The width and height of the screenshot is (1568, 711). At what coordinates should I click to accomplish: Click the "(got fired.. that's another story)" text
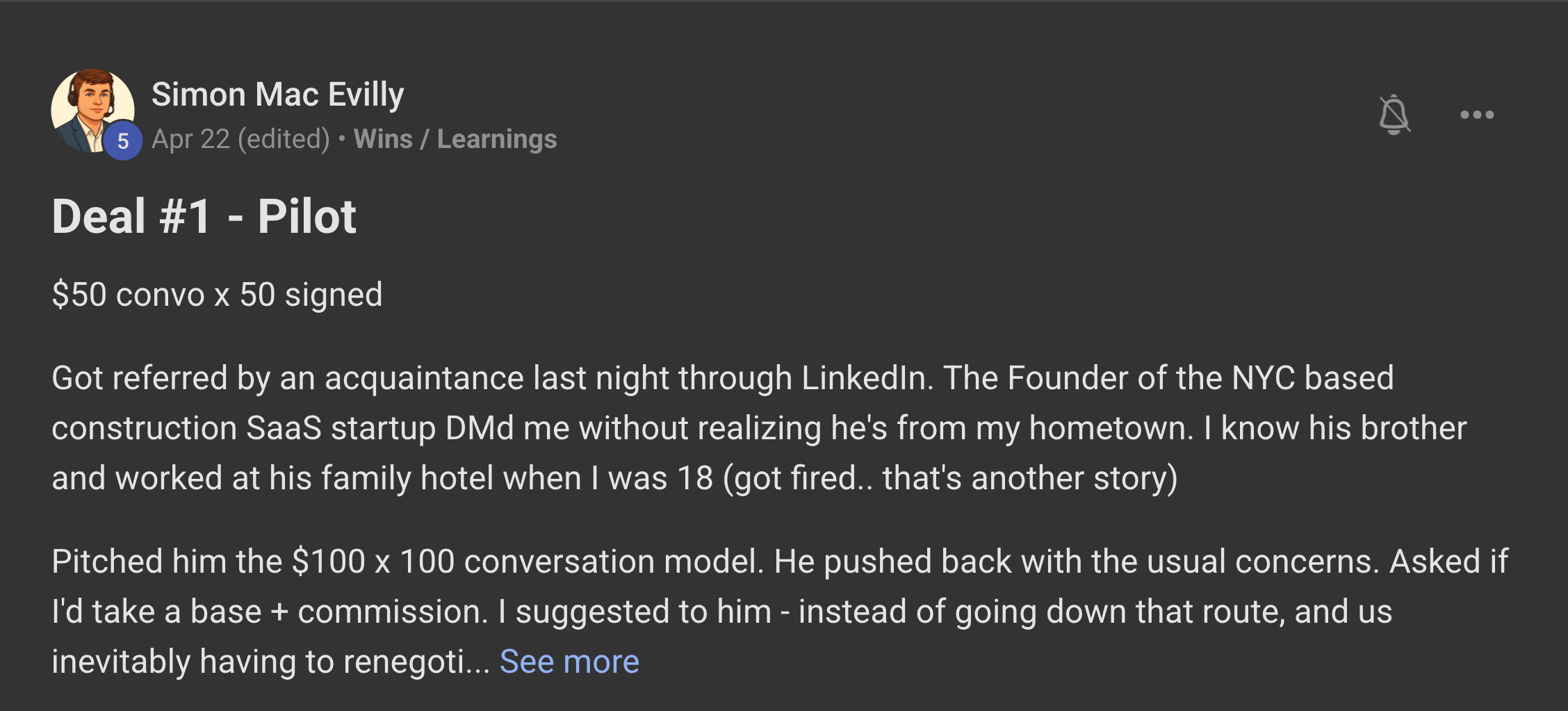coord(950,478)
